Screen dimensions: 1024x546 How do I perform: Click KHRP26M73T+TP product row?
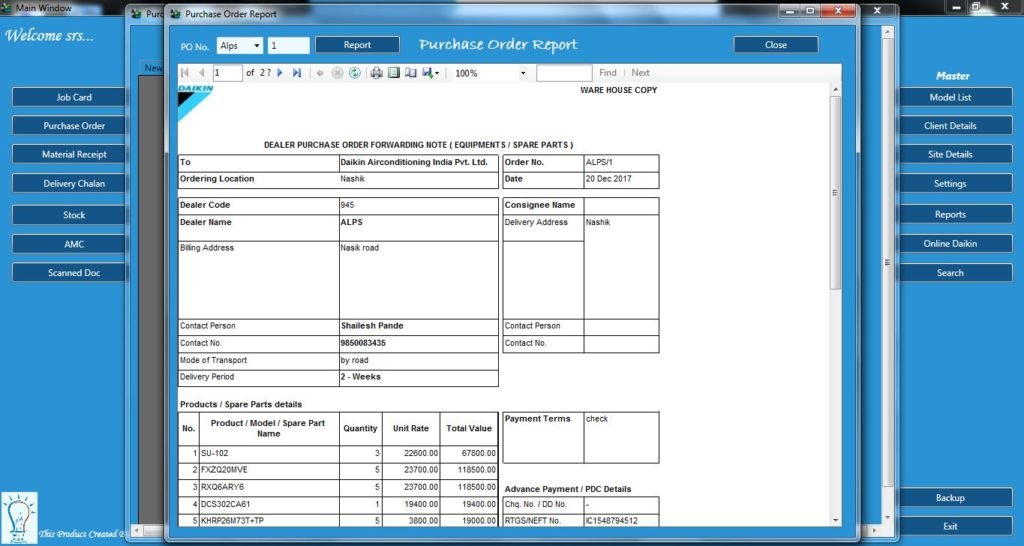pyautogui.click(x=338, y=521)
